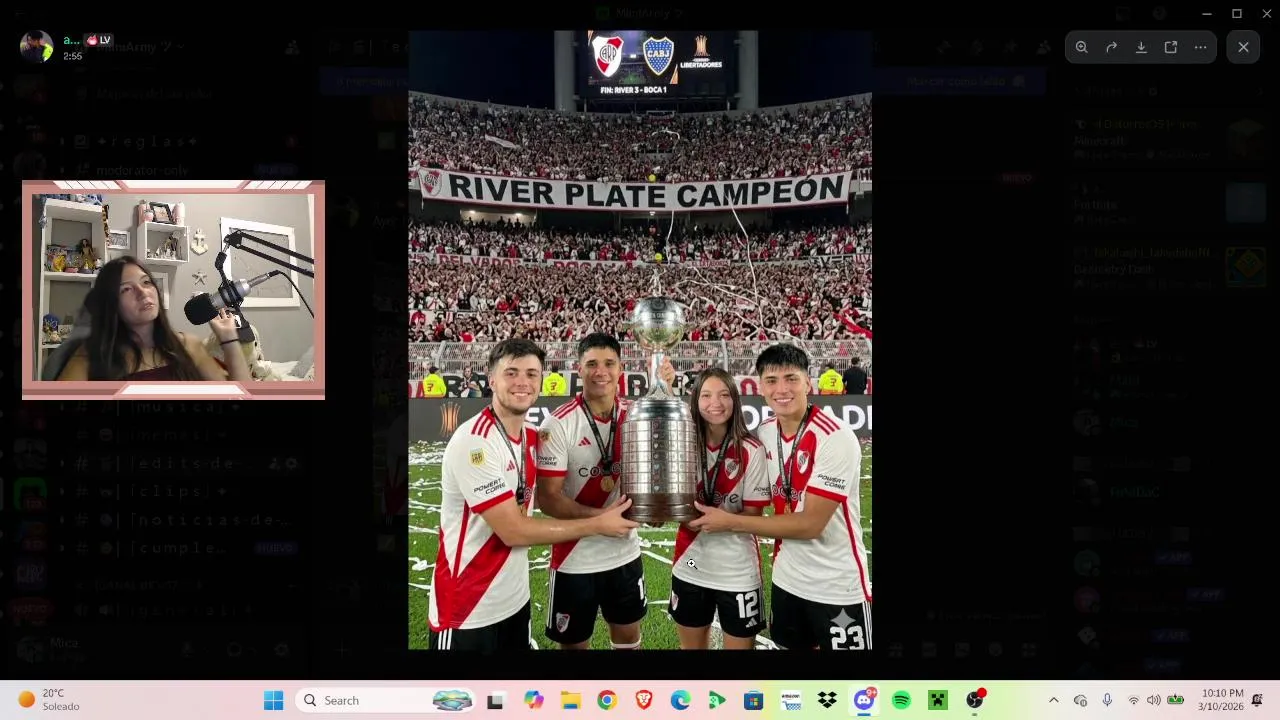Screen dimensions: 1280x720
Task: Open more options three-dots menu in viewer
Action: [x=1200, y=47]
